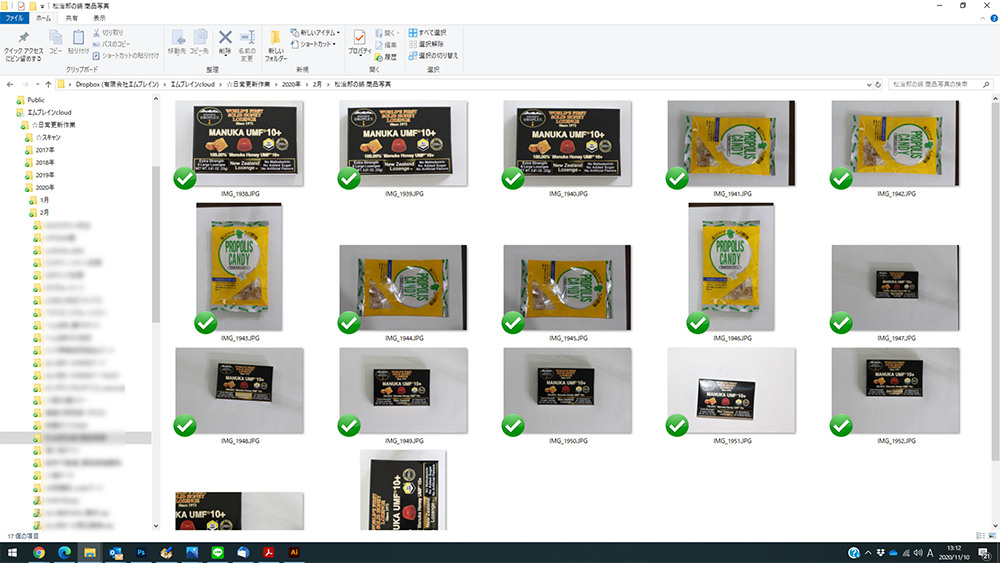Select the Public folder in the tree
1000x563 pixels.
click(36, 100)
